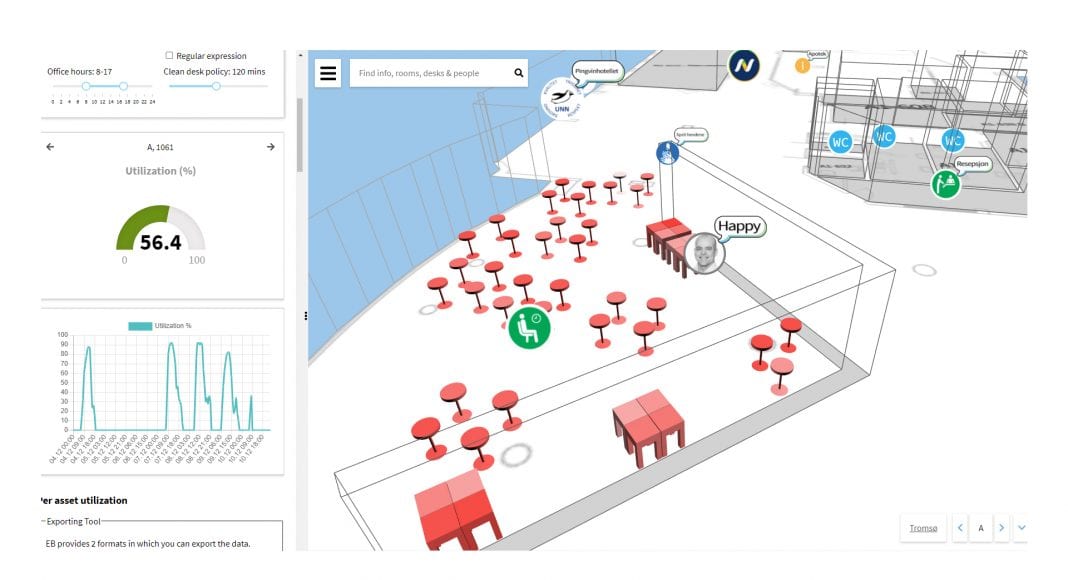The image size is (1068, 580).
Task: Click the Find info, rooms, desks search field
Action: click(430, 73)
